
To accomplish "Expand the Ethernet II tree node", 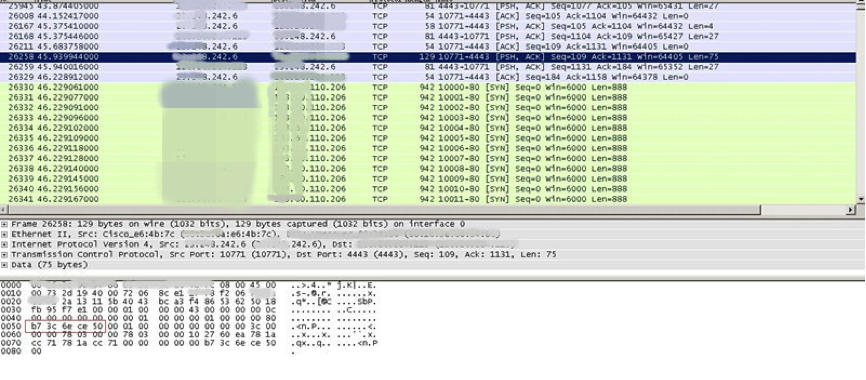I will [x=4, y=234].
